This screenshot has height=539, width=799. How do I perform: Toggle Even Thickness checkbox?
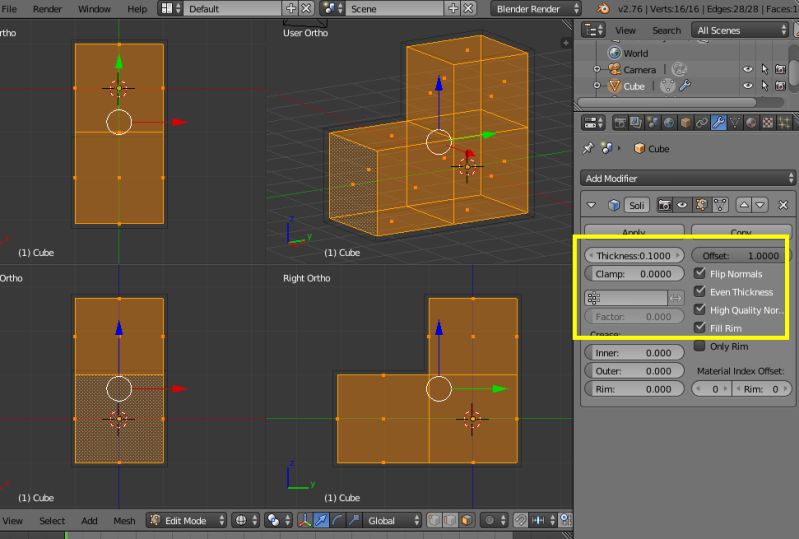pos(700,291)
